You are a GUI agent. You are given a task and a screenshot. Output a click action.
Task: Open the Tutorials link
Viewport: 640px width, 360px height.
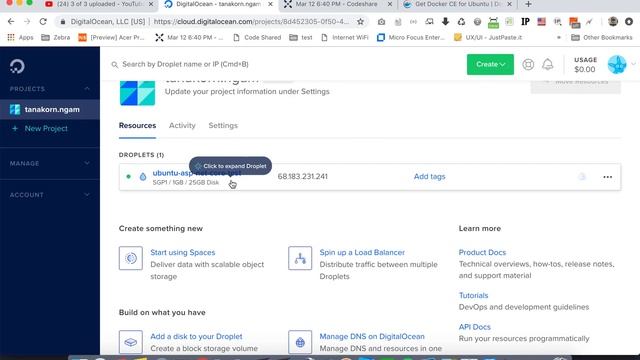pos(473,296)
